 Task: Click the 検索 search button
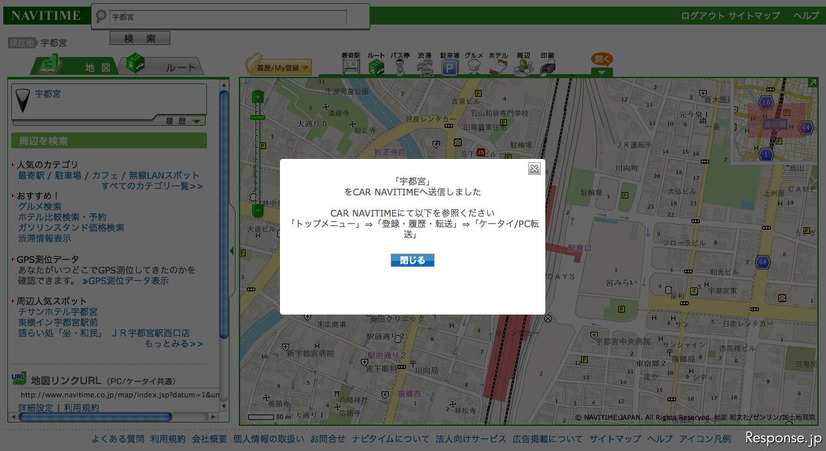pyautogui.click(x=140, y=38)
